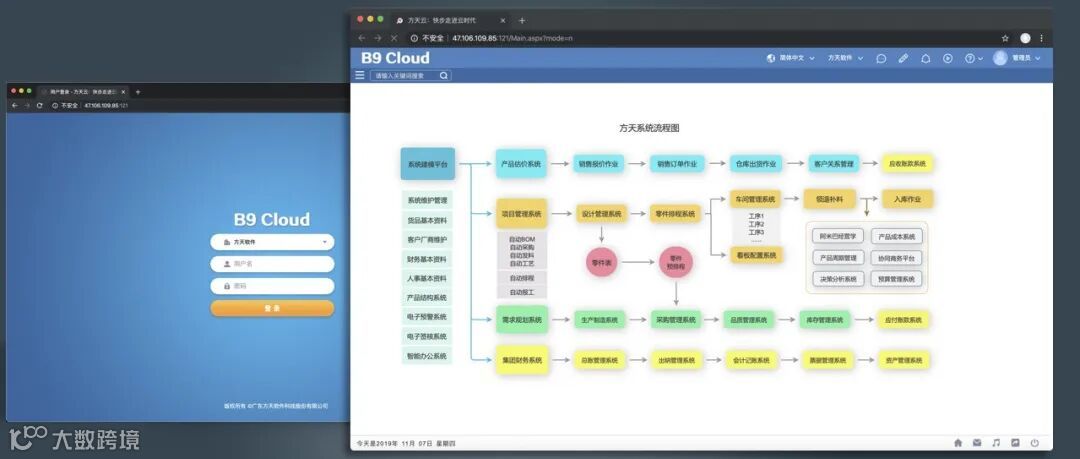1080x459 pixels.
Task: Click the 项目管理系统 flowchart node
Action: coord(521,214)
